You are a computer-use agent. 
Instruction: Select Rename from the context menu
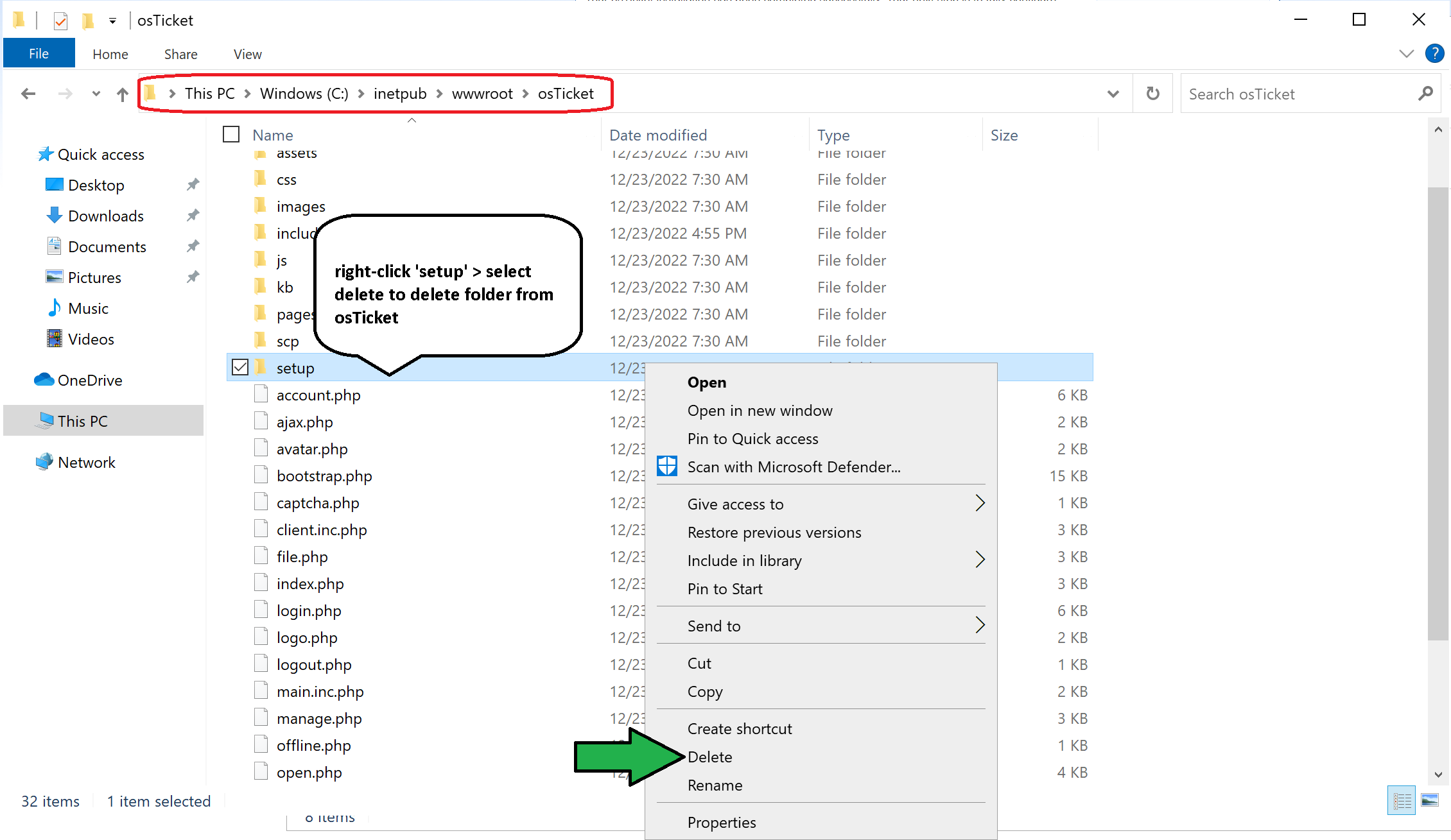click(821, 785)
